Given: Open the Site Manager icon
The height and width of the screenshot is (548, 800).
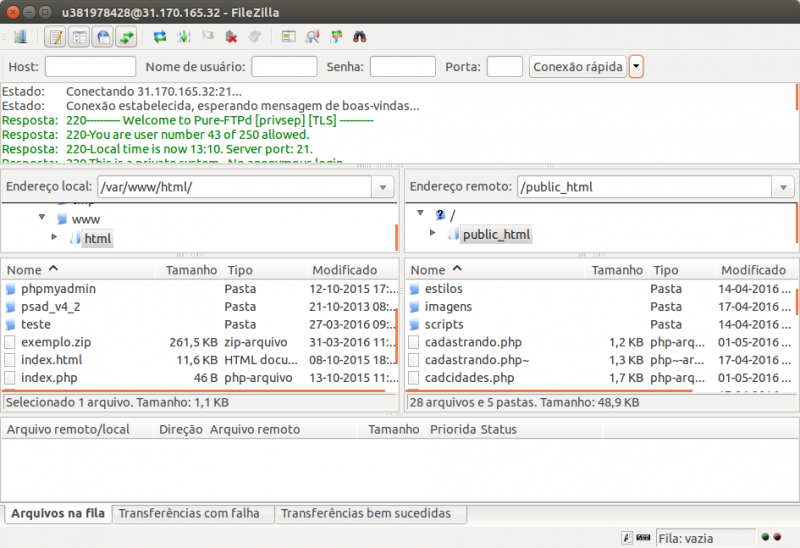Looking at the screenshot, I should pos(20,37).
